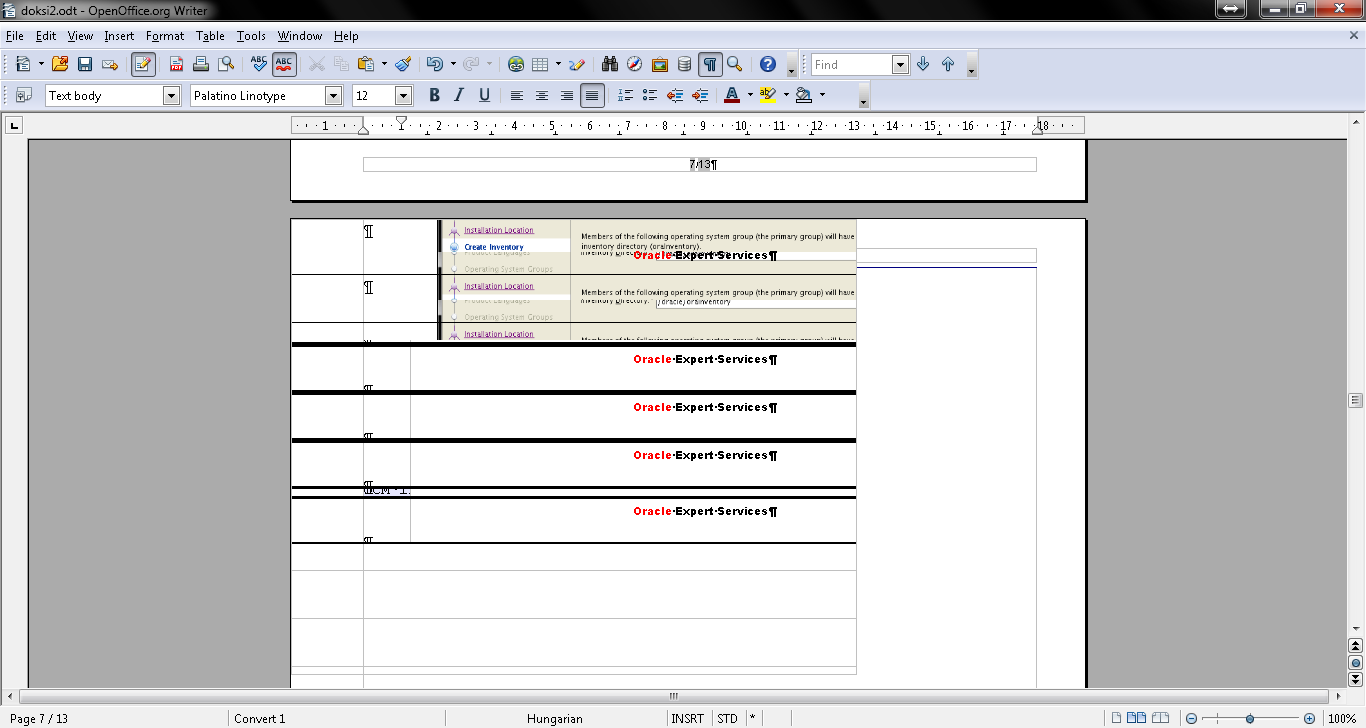
Task: Click inside the Find text field
Action: (851, 64)
